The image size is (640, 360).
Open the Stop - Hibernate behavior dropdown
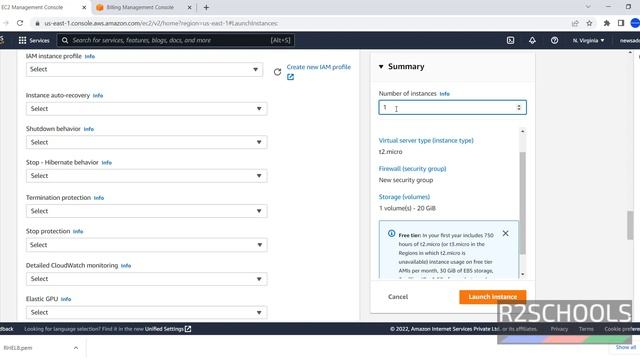[146, 176]
